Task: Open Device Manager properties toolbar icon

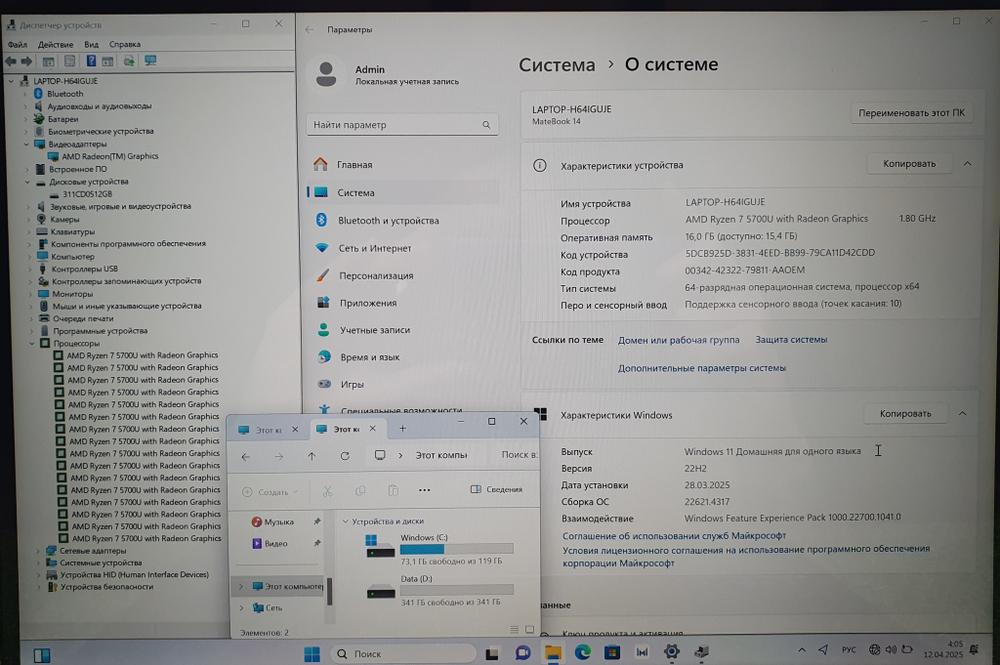Action: pyautogui.click(x=108, y=61)
